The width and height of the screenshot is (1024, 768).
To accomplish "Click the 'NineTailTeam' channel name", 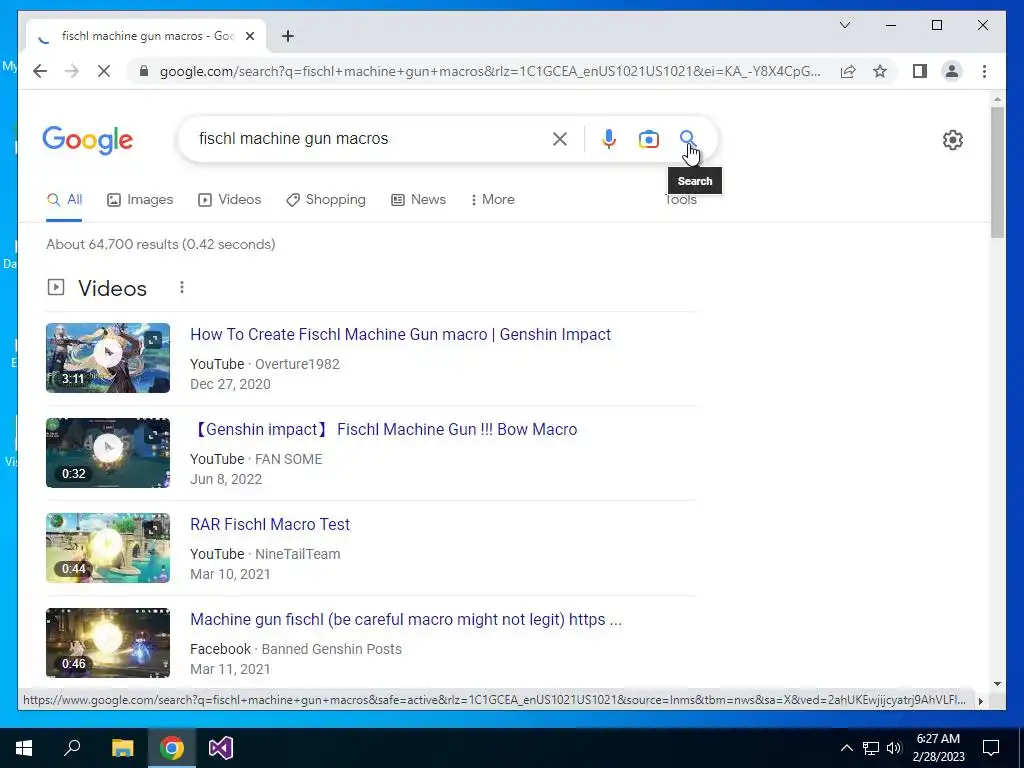I will pos(297,554).
